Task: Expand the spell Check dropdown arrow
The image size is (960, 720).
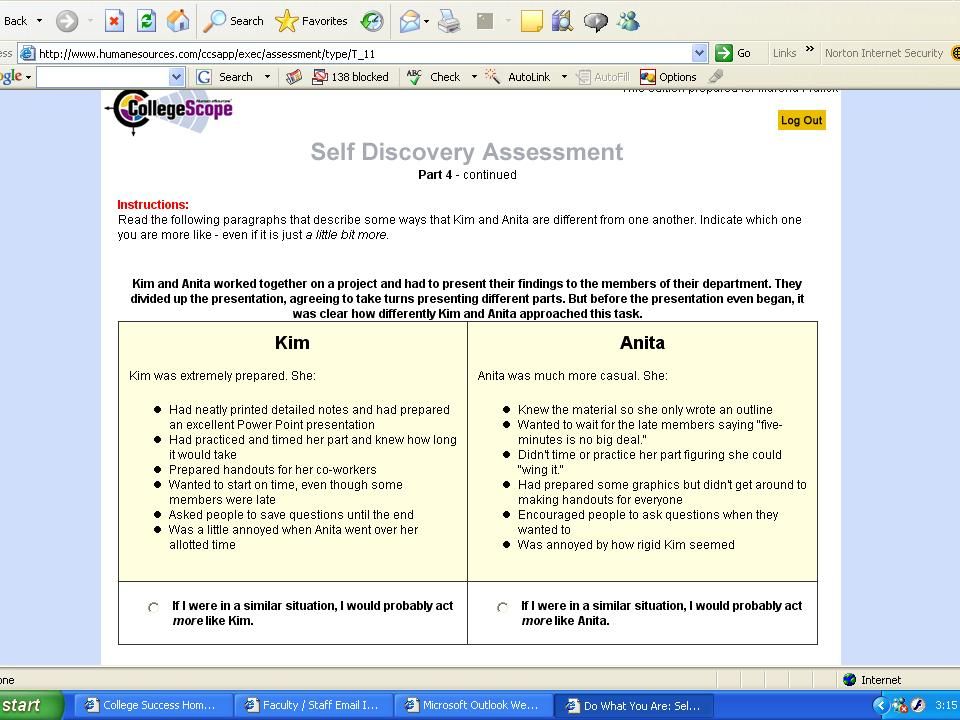Action: (474, 77)
